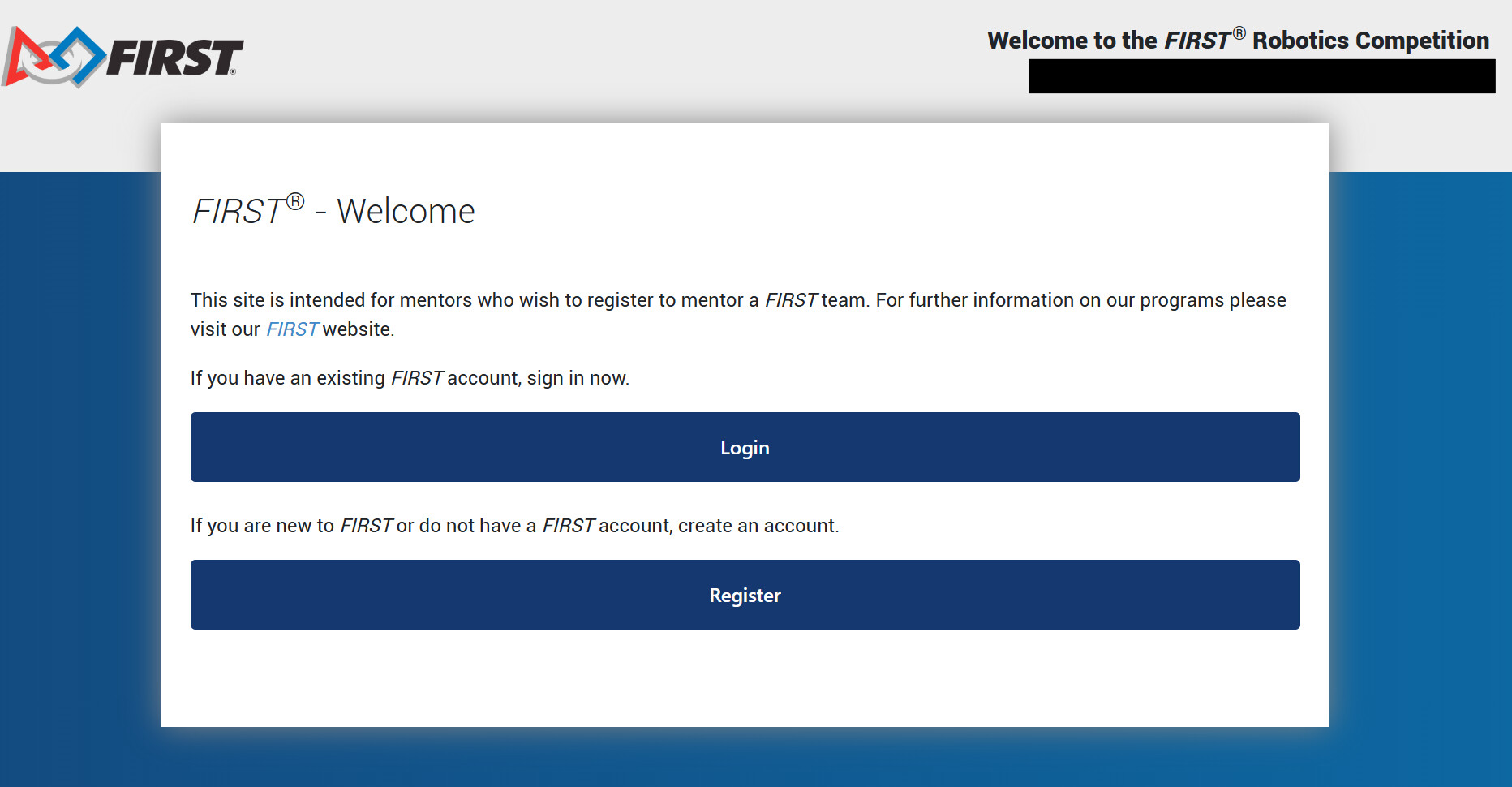Click the Login button
Viewport: 1512px width, 787px height.
point(745,447)
